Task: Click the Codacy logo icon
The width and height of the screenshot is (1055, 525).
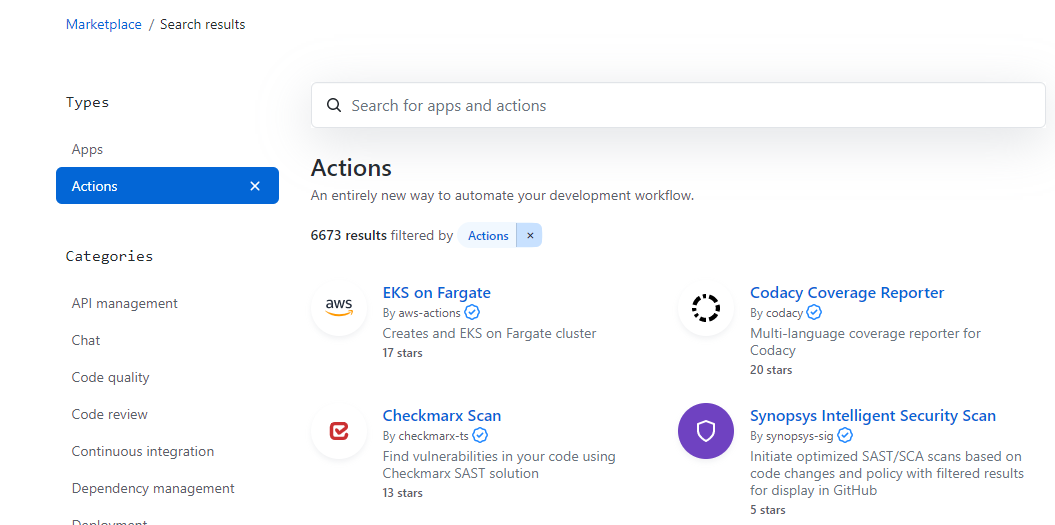Action: [x=706, y=308]
